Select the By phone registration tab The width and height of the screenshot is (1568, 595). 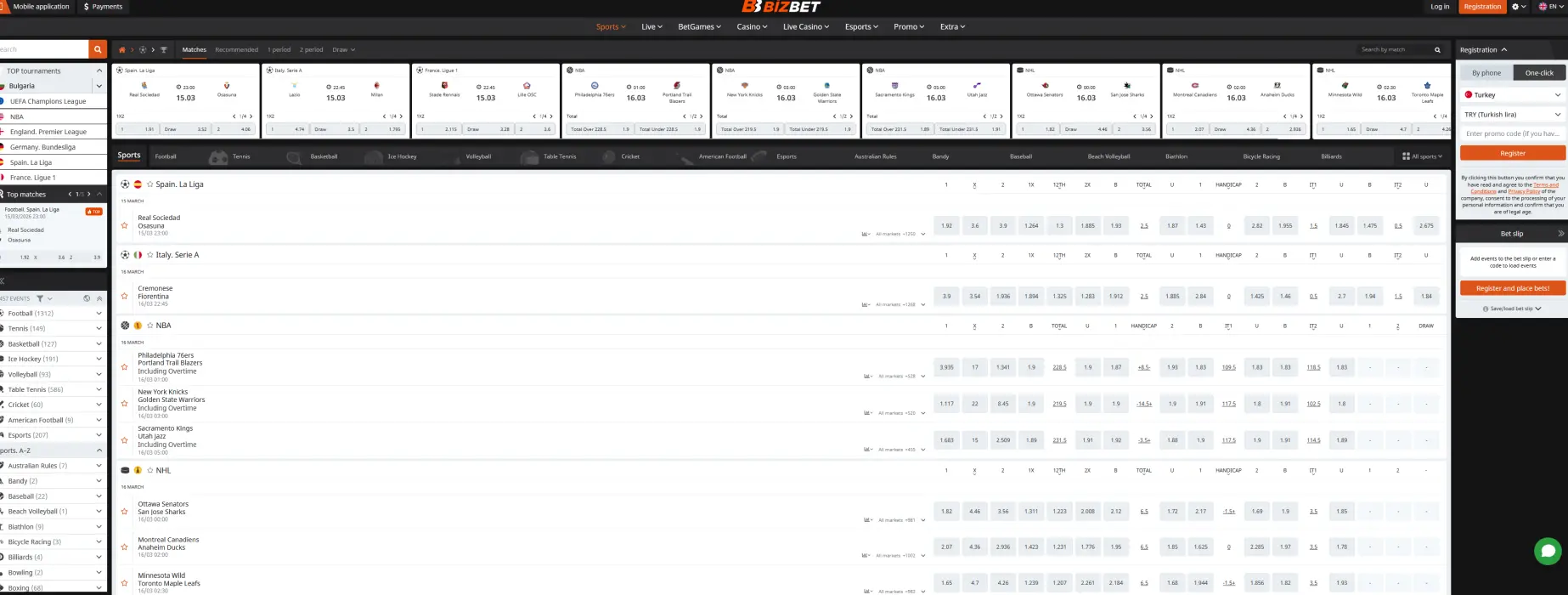click(1486, 73)
